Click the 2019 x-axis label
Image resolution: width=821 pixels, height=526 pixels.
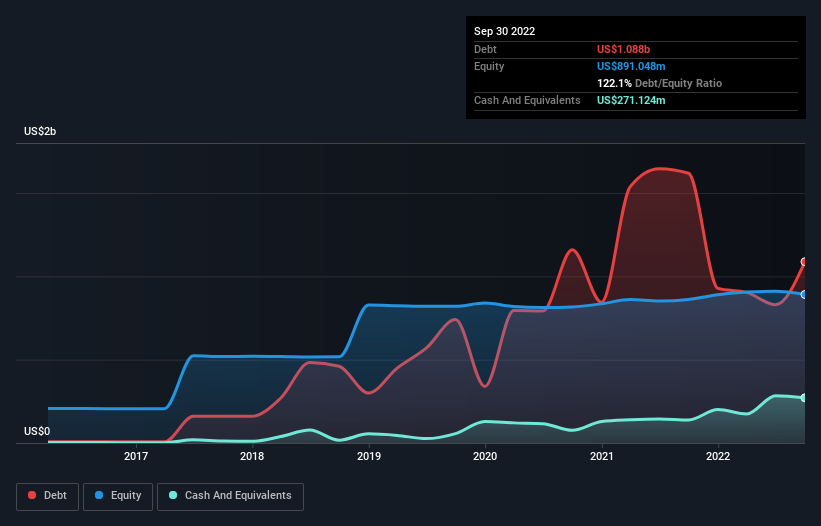click(x=369, y=456)
